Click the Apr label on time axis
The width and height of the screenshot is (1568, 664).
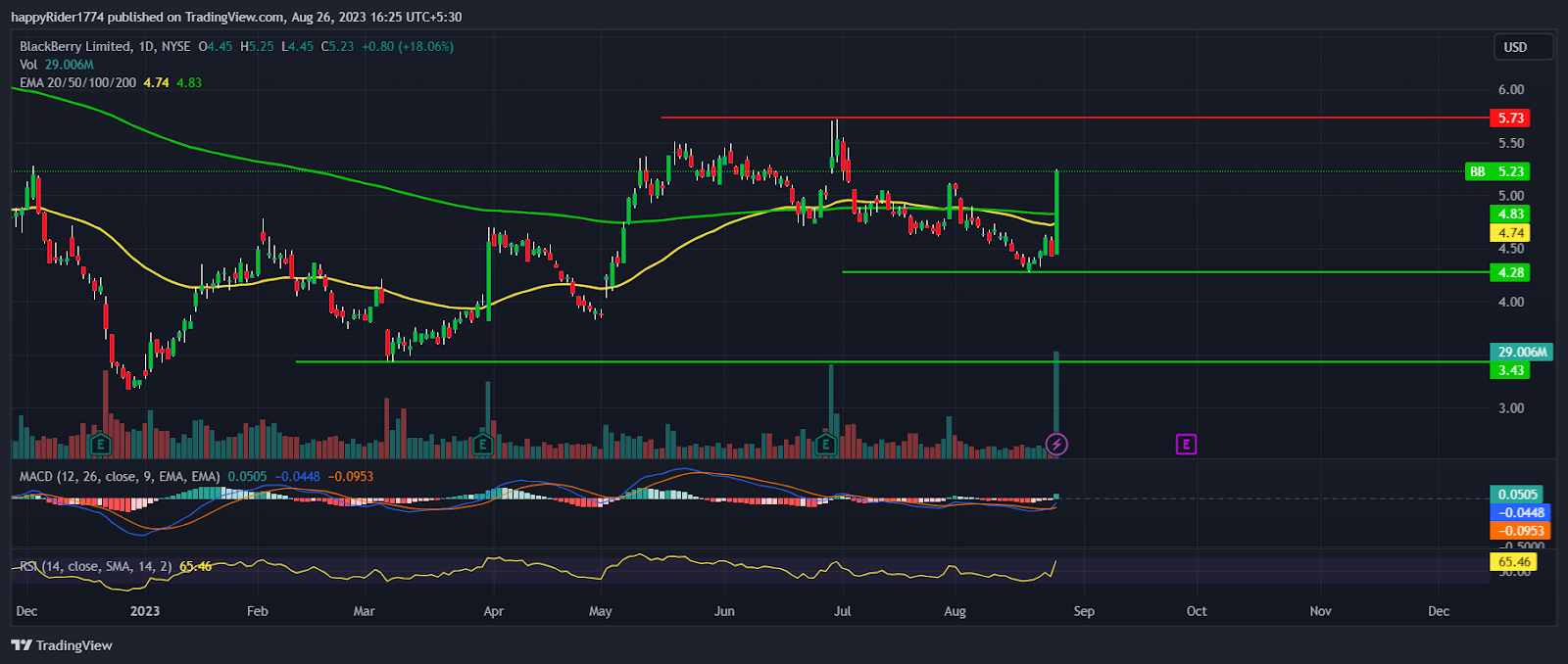494,611
